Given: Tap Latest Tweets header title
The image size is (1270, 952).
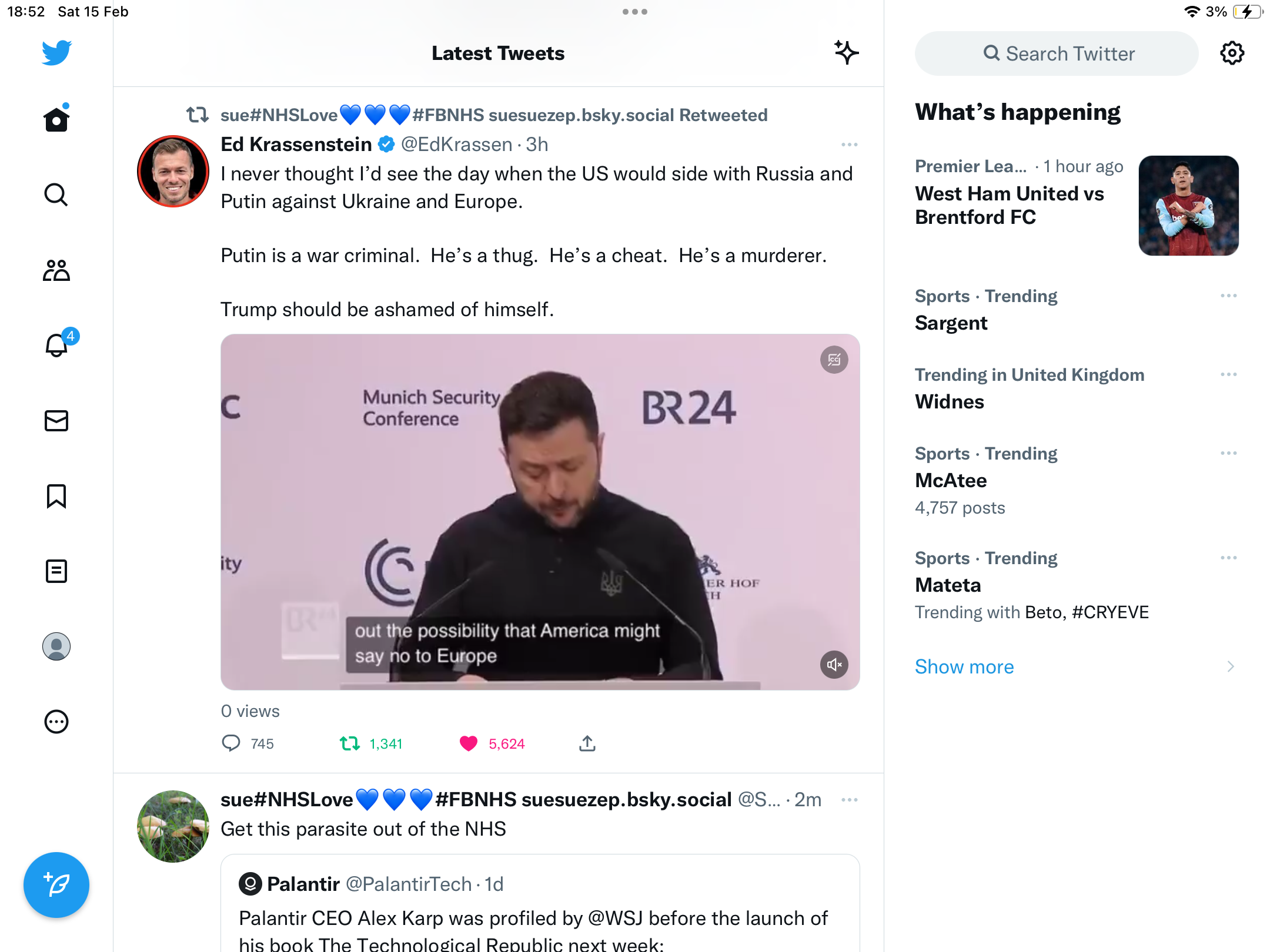Looking at the screenshot, I should click(498, 53).
